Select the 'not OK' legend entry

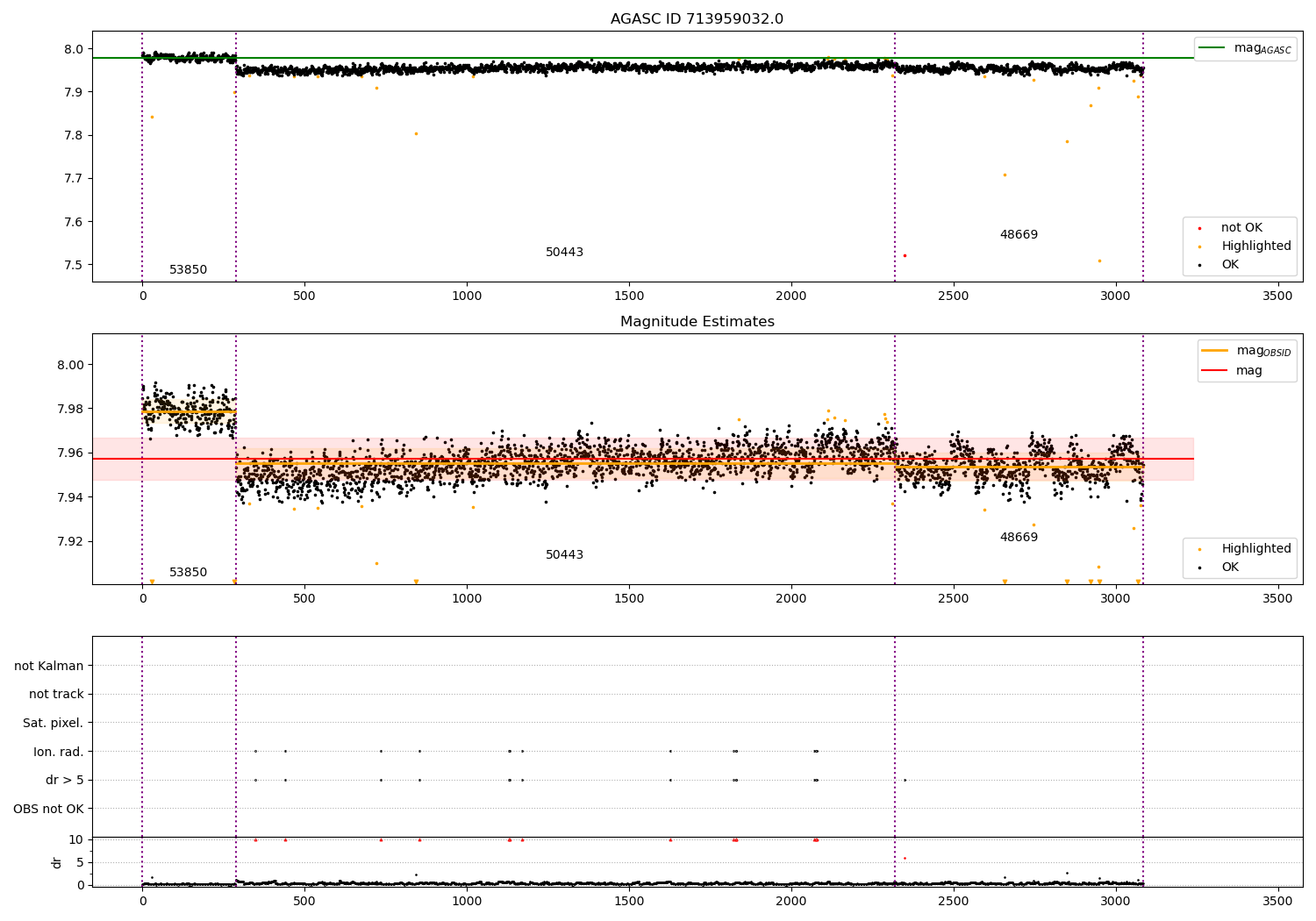point(1232,228)
